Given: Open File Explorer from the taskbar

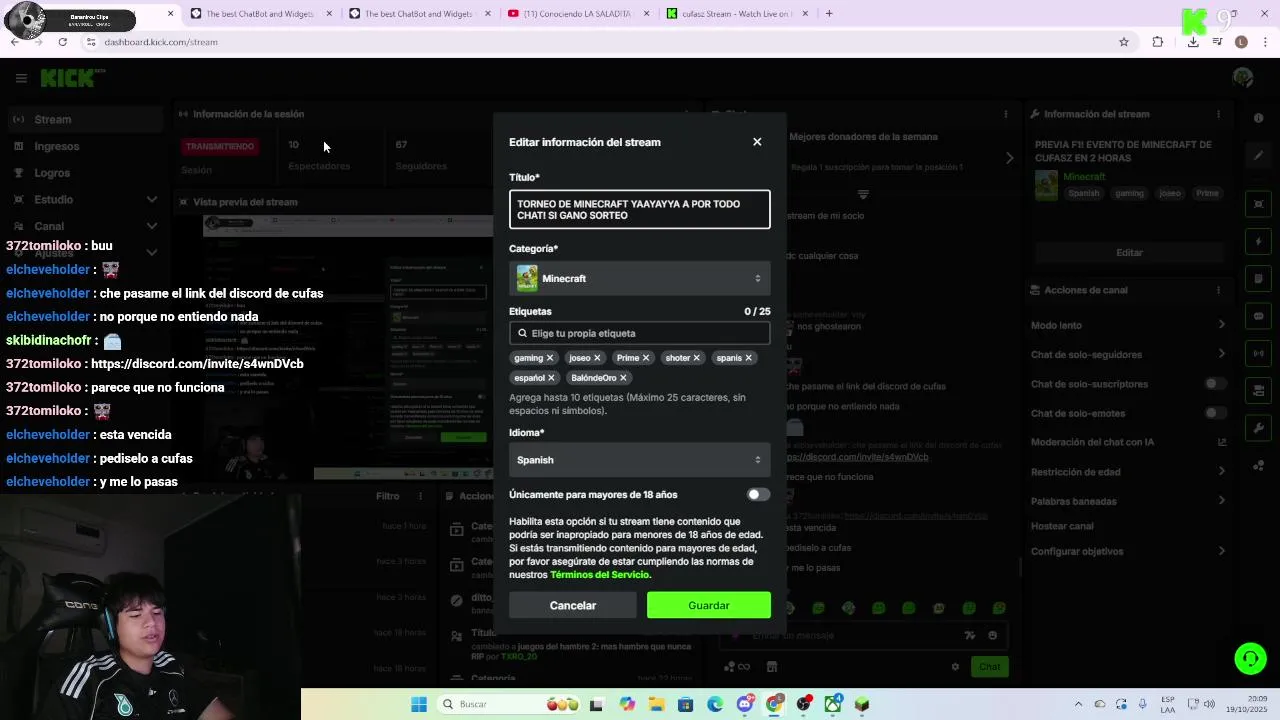Looking at the screenshot, I should click(x=656, y=704).
